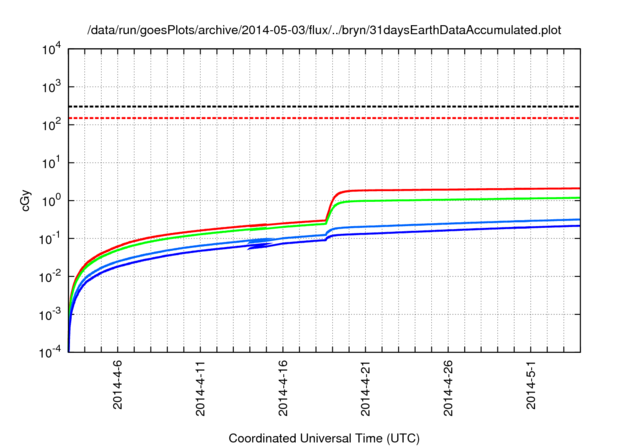Click the 2014-4-6 date tick label

118,384
